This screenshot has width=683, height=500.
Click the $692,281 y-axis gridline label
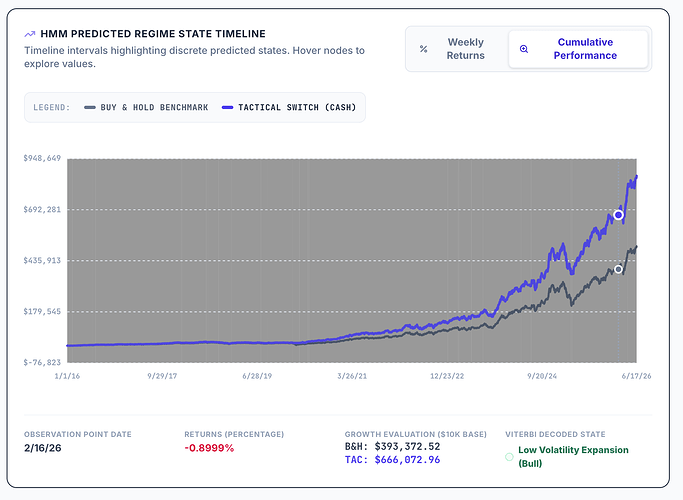(42, 209)
